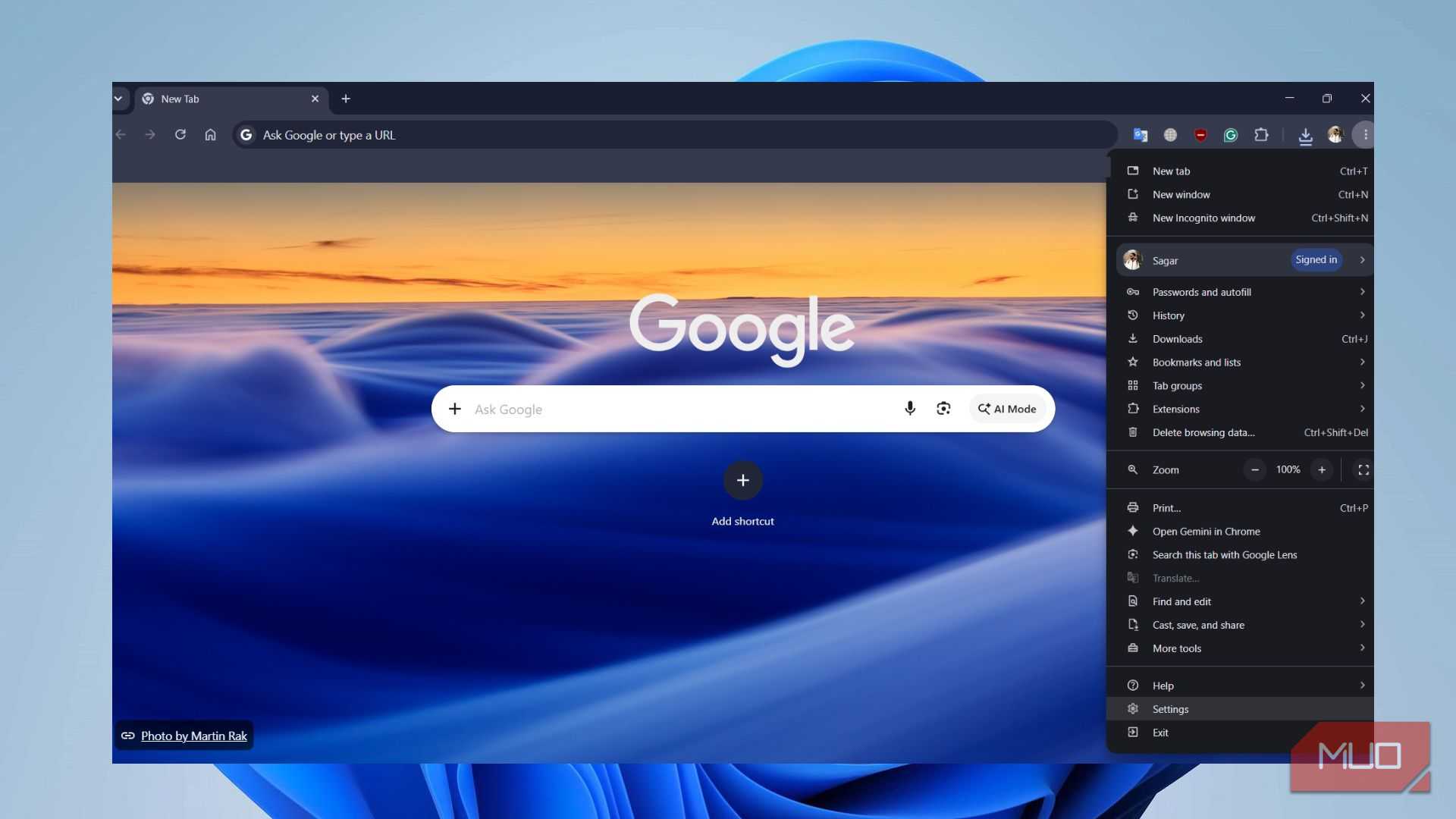Open Gemini in Chrome menu item
Image resolution: width=1456 pixels, height=819 pixels.
point(1240,532)
